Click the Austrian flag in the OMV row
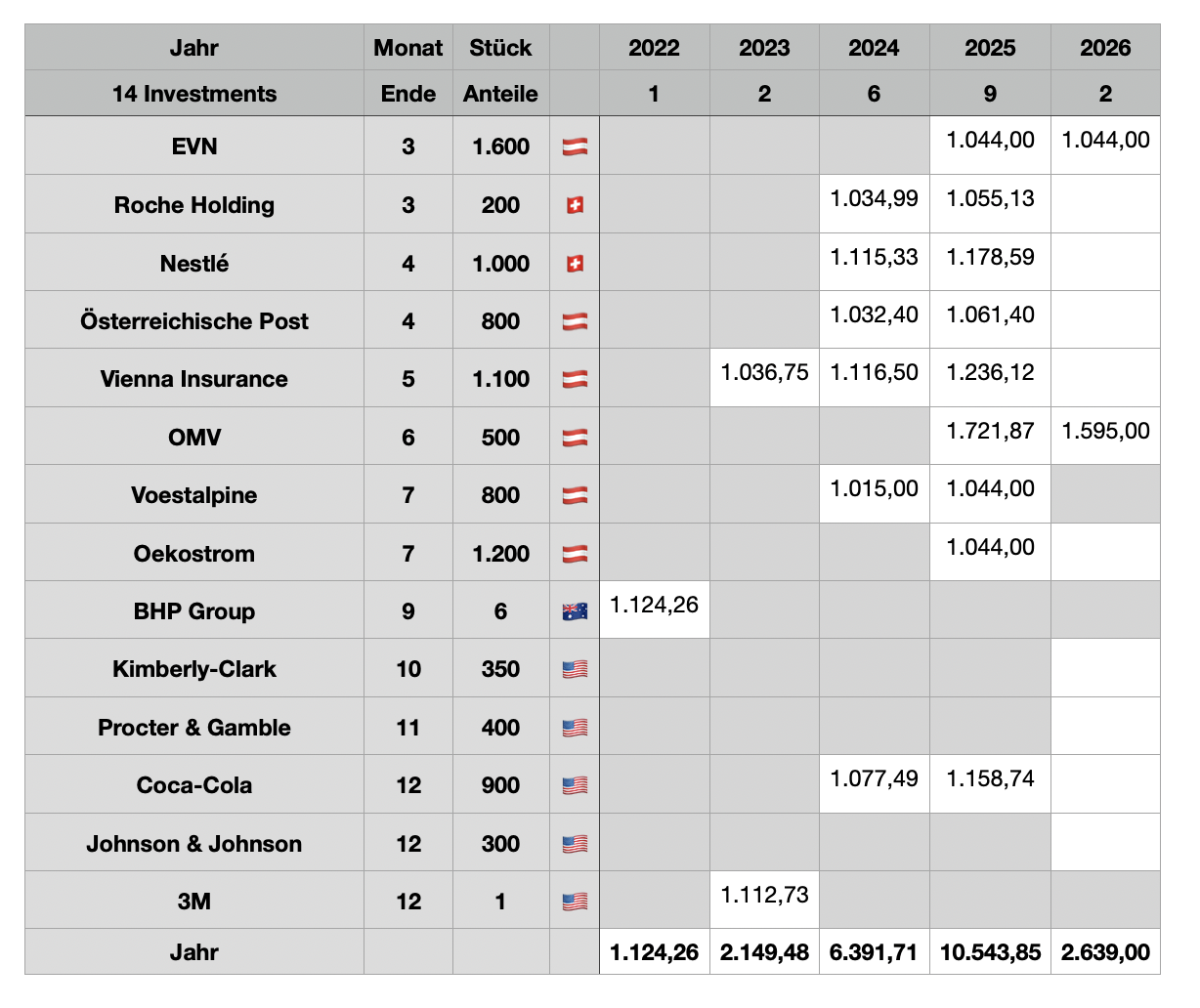 pos(575,438)
